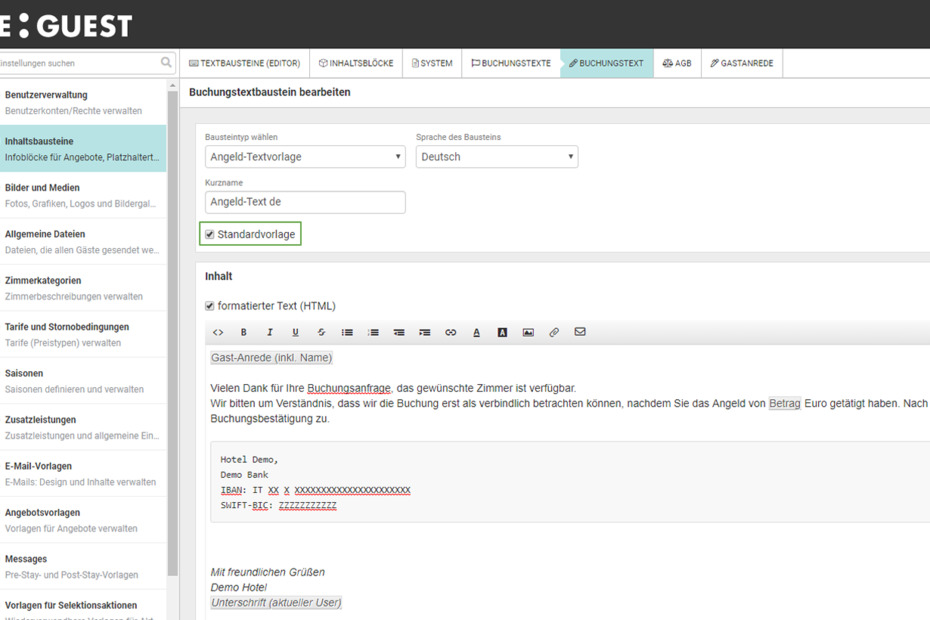Click the insert image icon

click(x=528, y=332)
